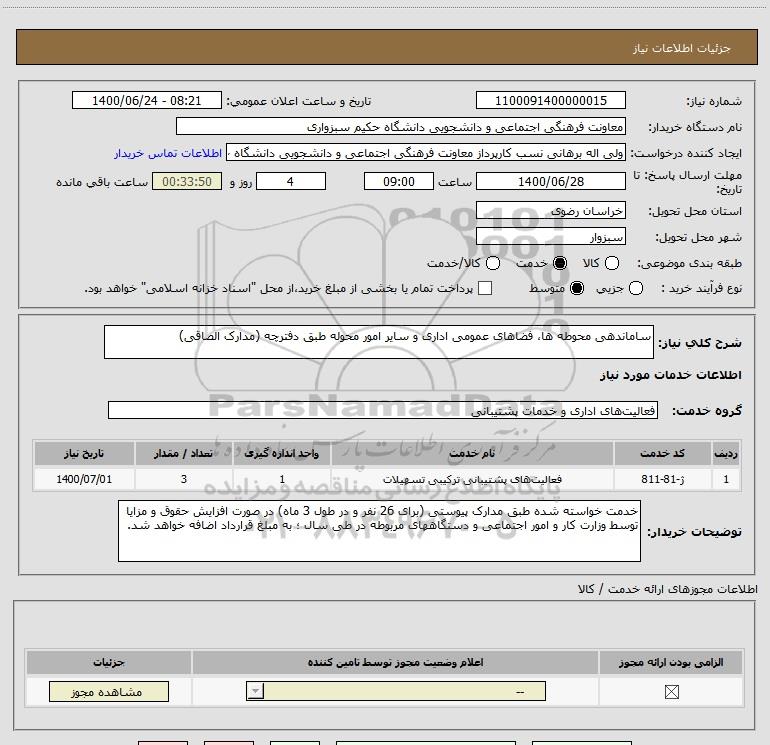Select the کالا/خدمت radio button

point(493,263)
